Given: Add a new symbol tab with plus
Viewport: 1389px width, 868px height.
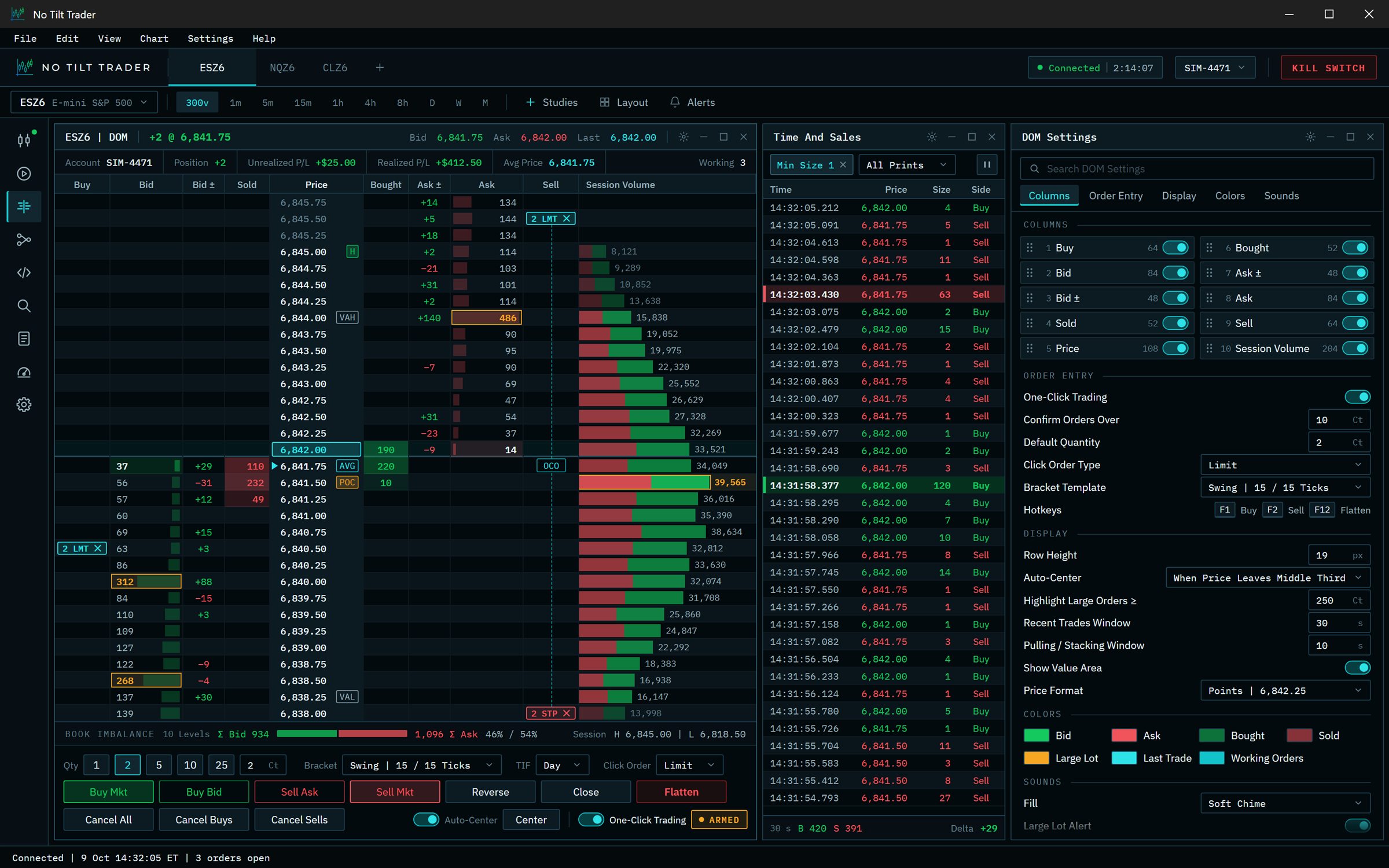Looking at the screenshot, I should click(380, 68).
